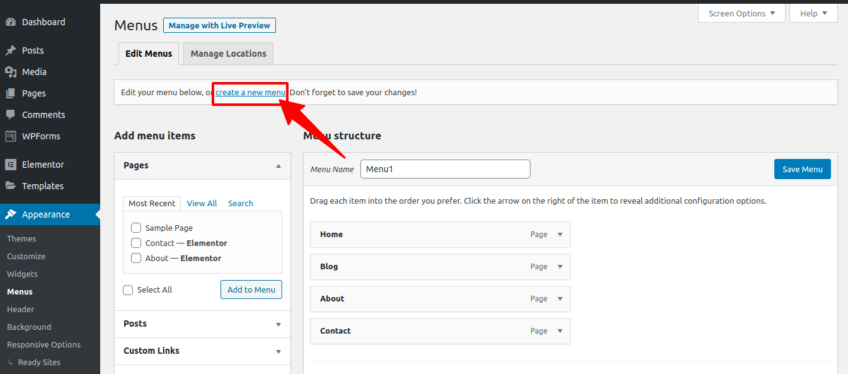Click the Dashboard gauge icon

10,22
